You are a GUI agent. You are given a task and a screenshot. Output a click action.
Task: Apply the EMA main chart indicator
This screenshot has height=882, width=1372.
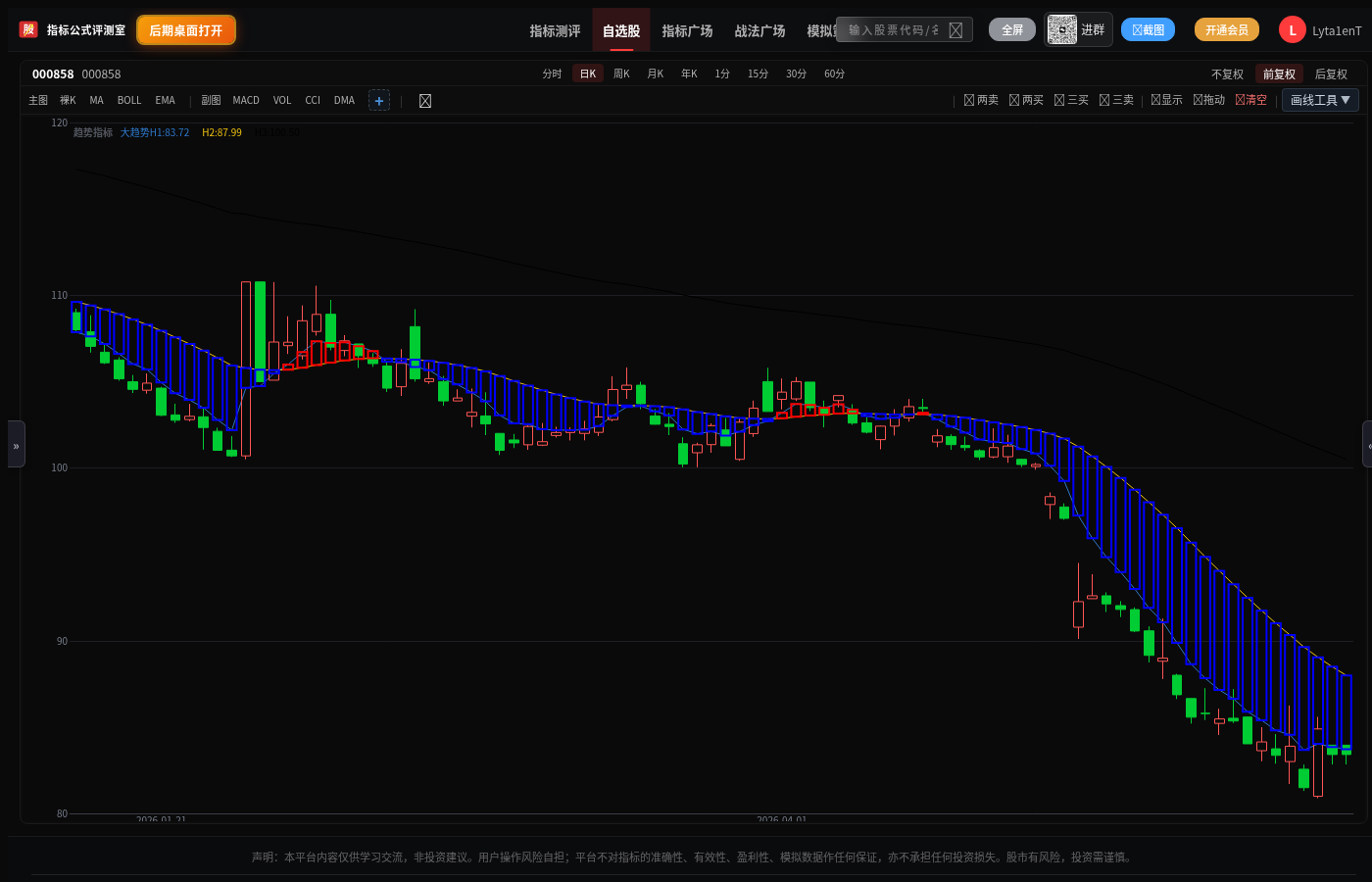click(165, 100)
